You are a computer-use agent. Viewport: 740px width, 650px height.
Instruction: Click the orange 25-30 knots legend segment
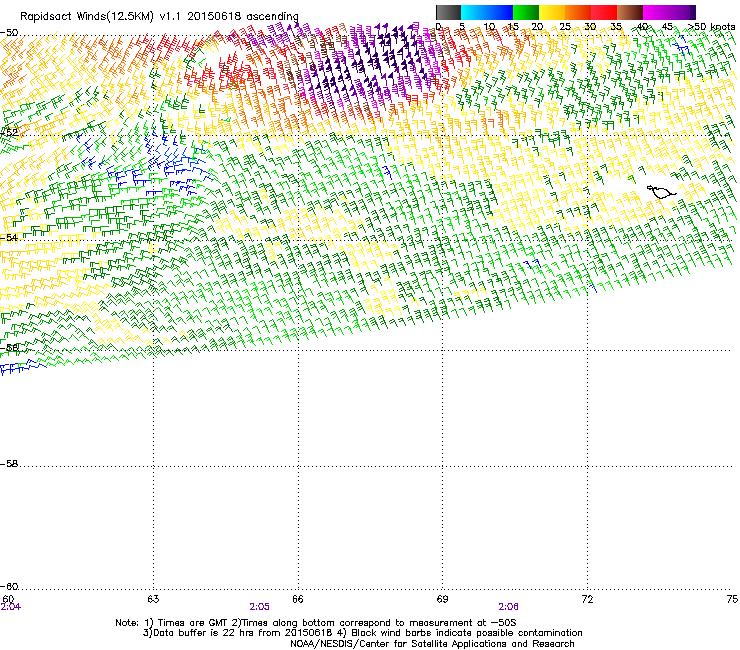[x=578, y=12]
